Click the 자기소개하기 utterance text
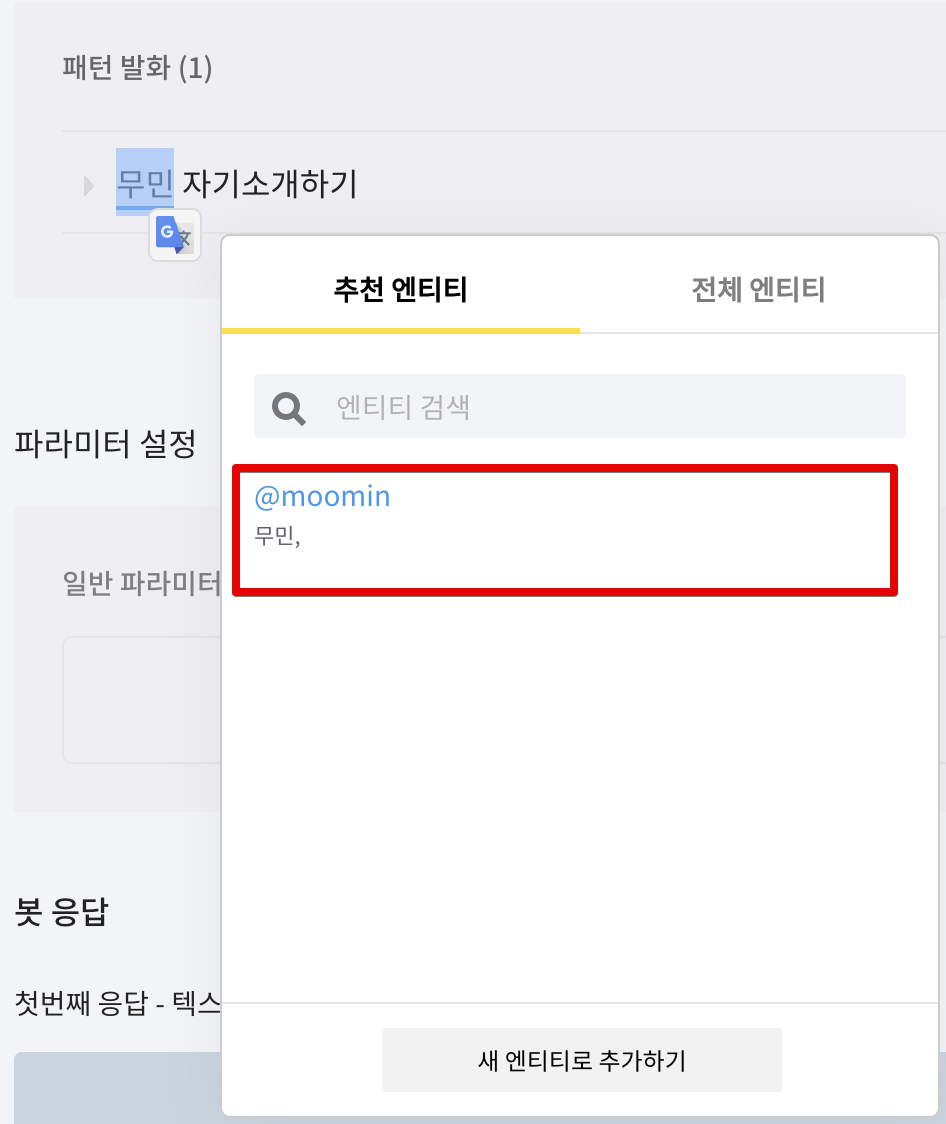The width and height of the screenshot is (946, 1124). click(x=269, y=184)
